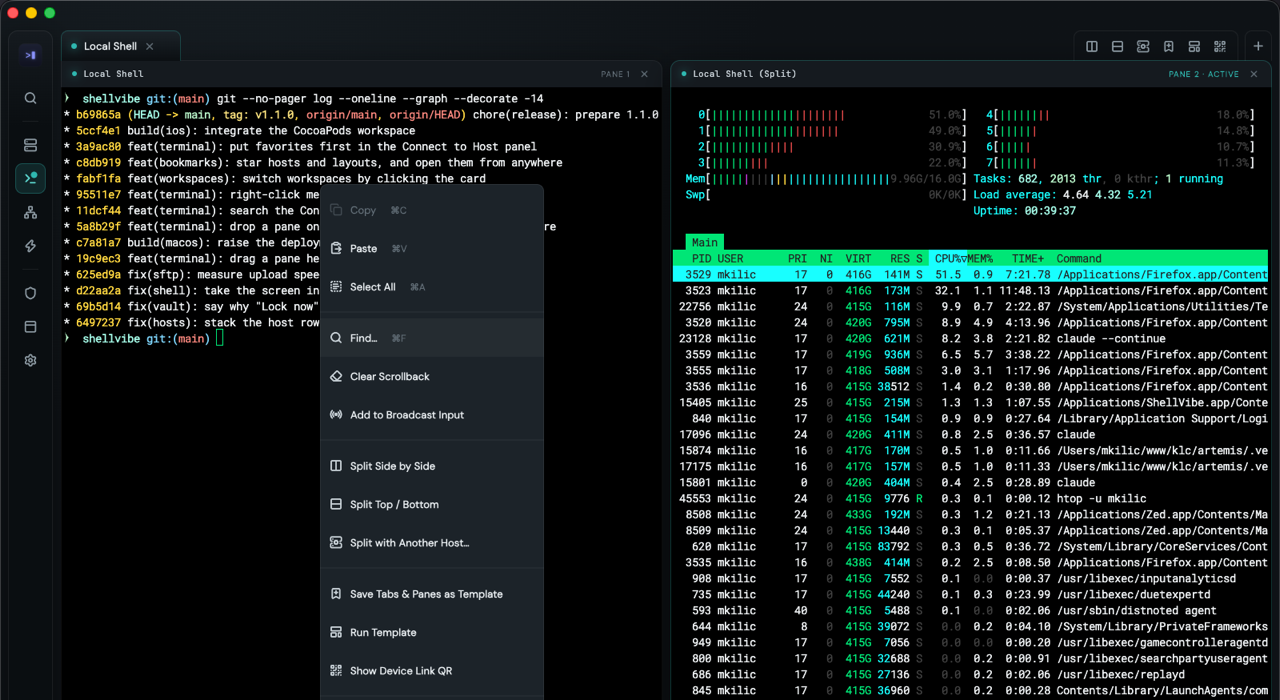Select the htop row for PID 908 inputanalyticsd
Image resolution: width=1280 pixels, height=700 pixels.
970,578
